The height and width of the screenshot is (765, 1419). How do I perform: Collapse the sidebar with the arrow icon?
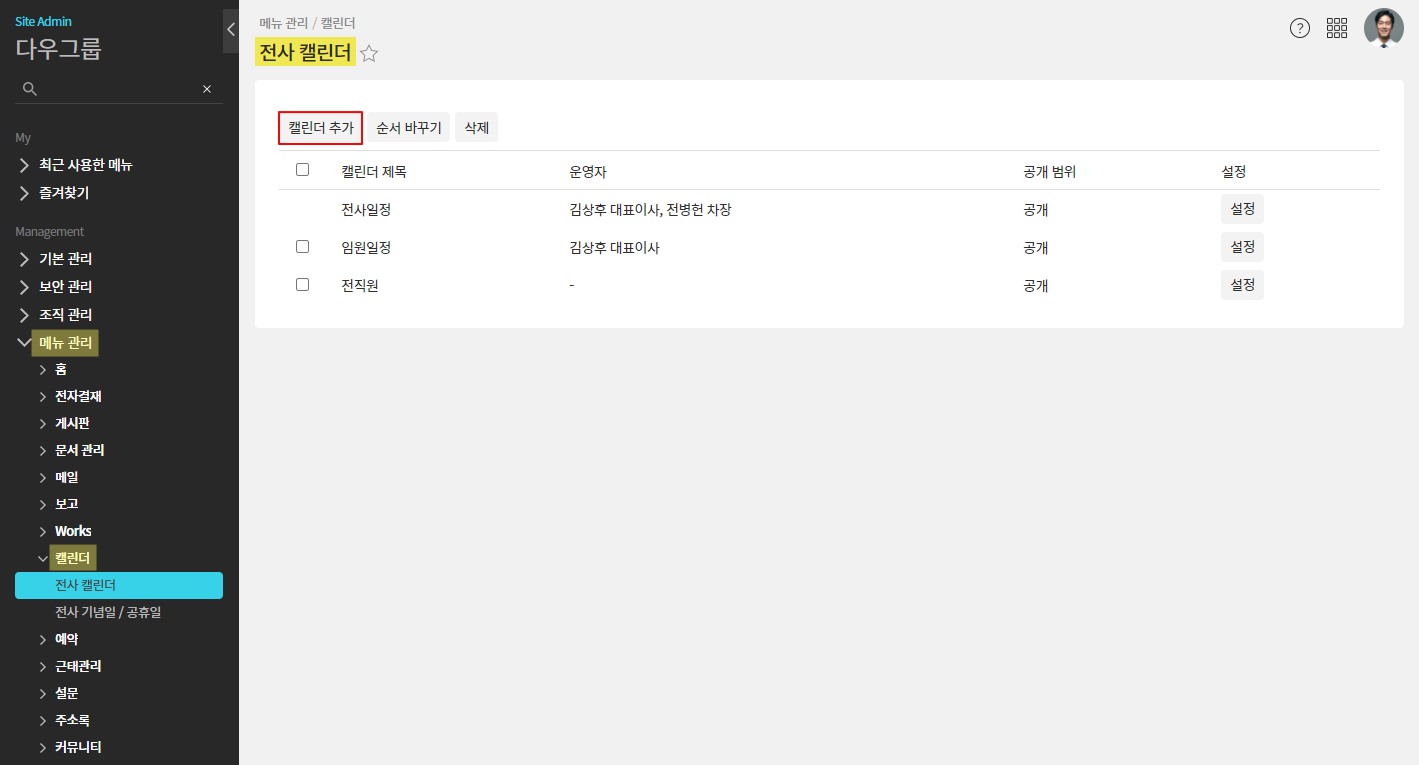(x=230, y=30)
